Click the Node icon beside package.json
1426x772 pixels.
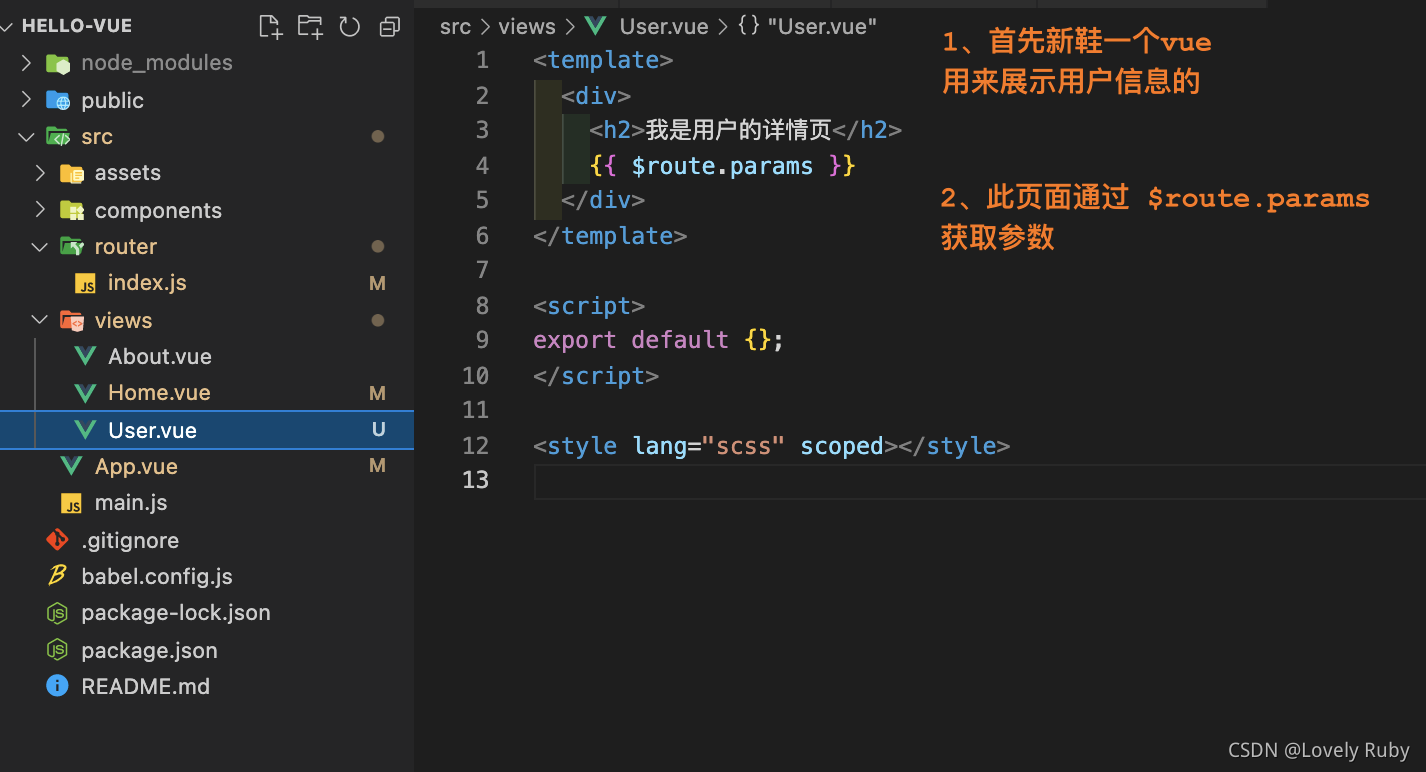(58, 650)
